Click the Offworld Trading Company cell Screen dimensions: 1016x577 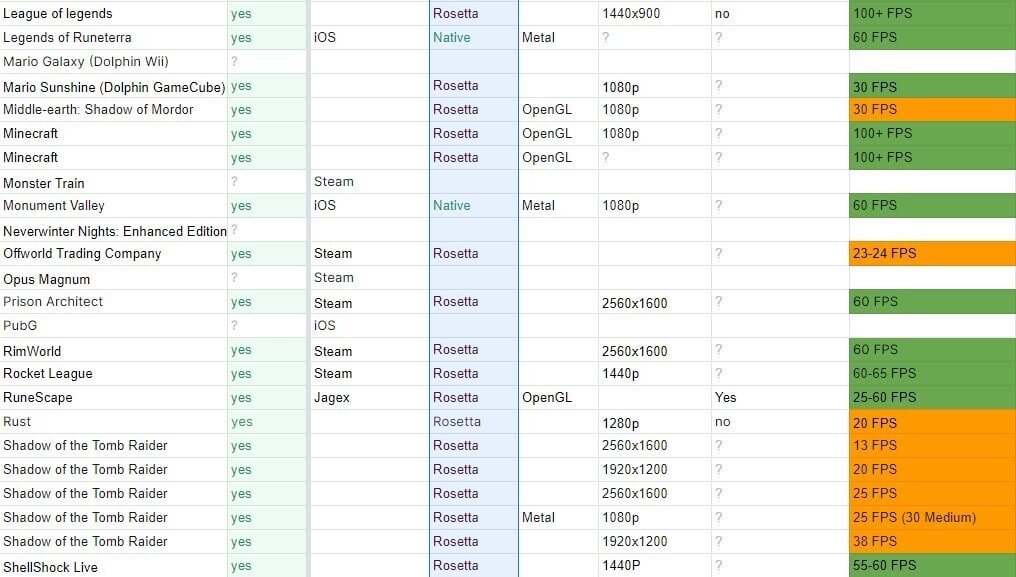[x=82, y=254]
